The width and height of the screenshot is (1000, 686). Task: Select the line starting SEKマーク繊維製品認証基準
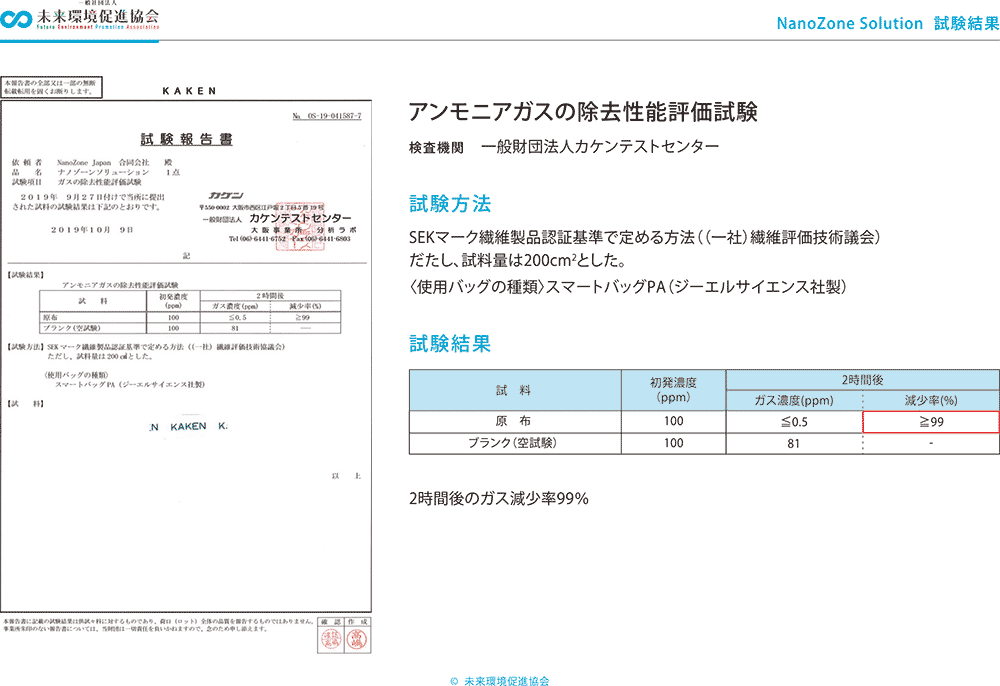pos(645,238)
